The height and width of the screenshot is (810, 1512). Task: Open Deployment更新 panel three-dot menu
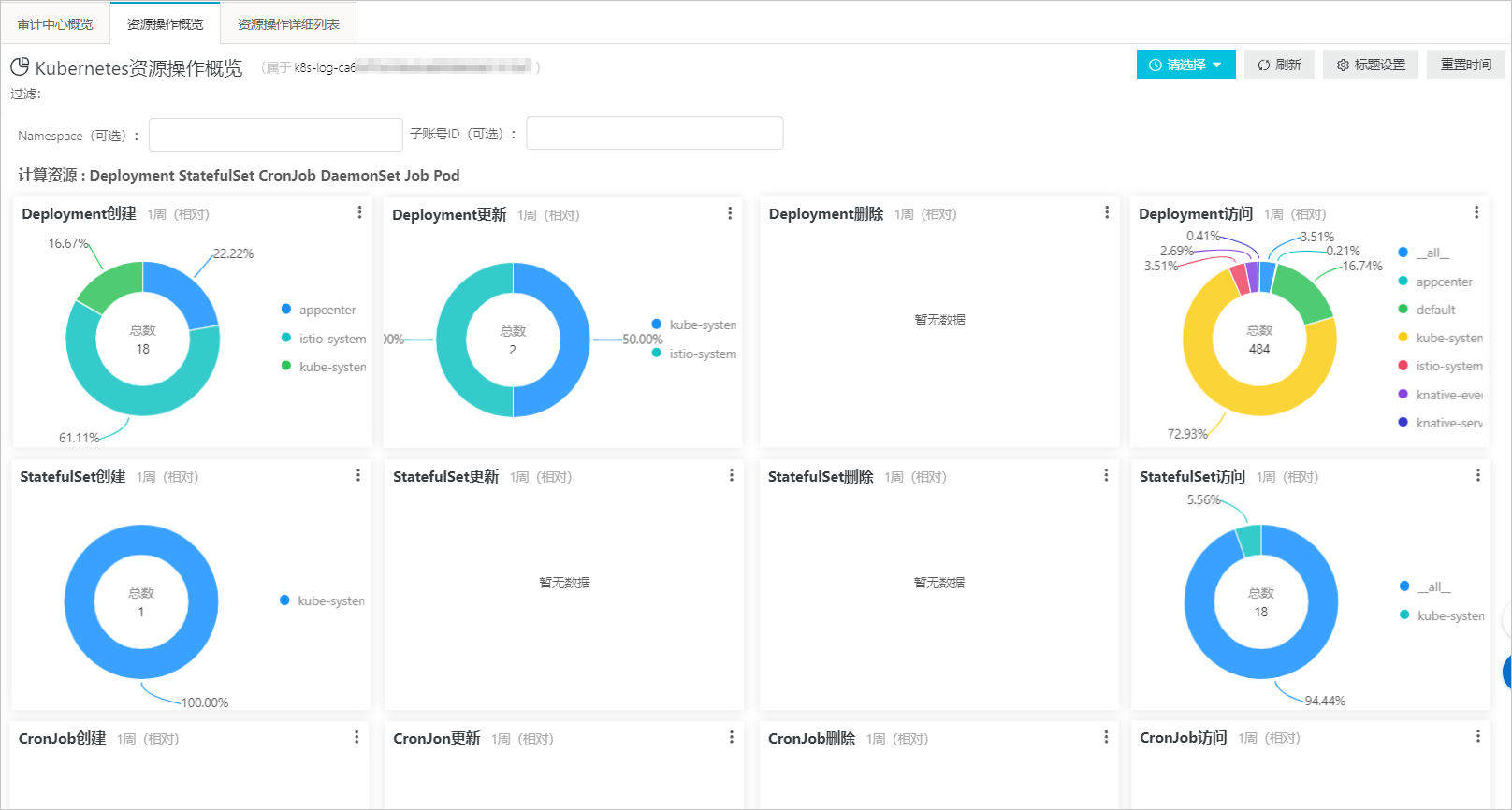730,213
